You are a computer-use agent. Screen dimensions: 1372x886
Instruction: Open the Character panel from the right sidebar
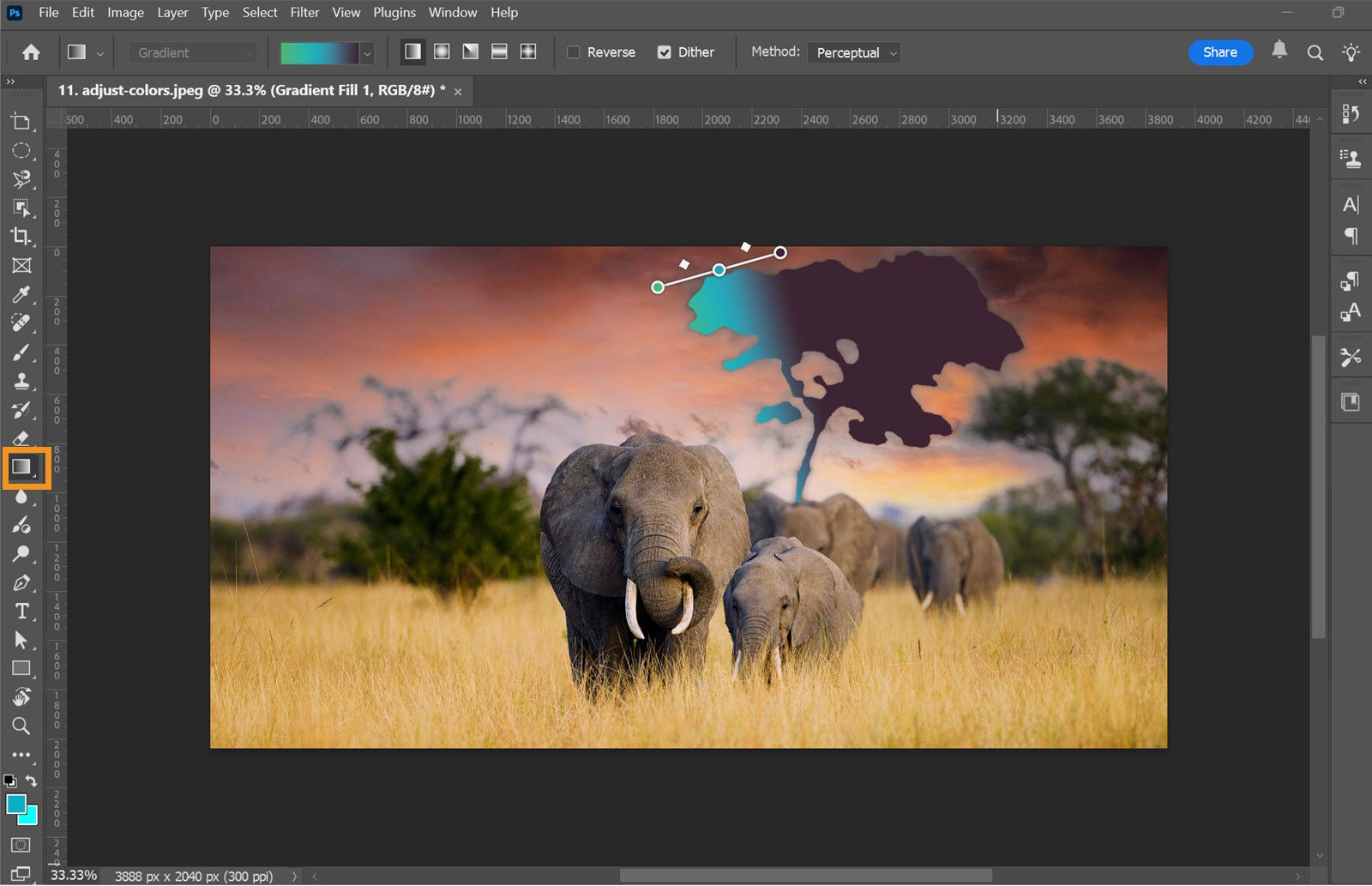click(x=1351, y=204)
